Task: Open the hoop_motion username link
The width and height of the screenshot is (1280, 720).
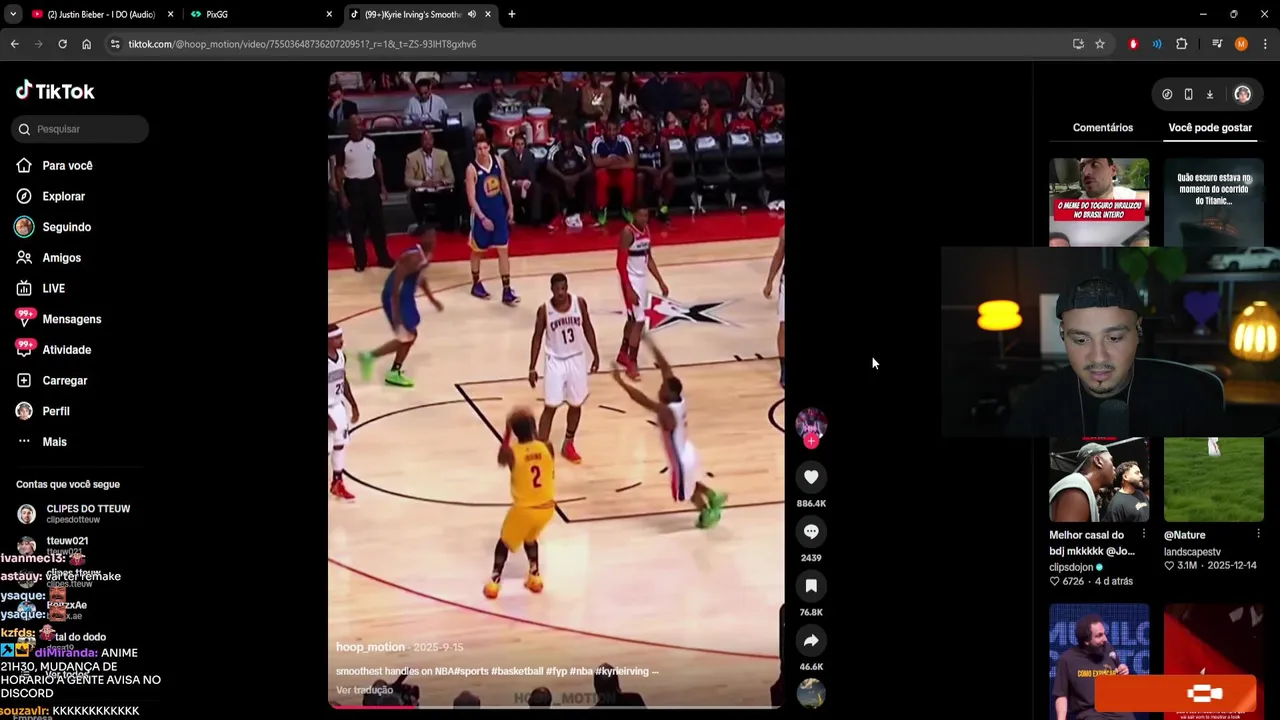Action: pyautogui.click(x=370, y=647)
